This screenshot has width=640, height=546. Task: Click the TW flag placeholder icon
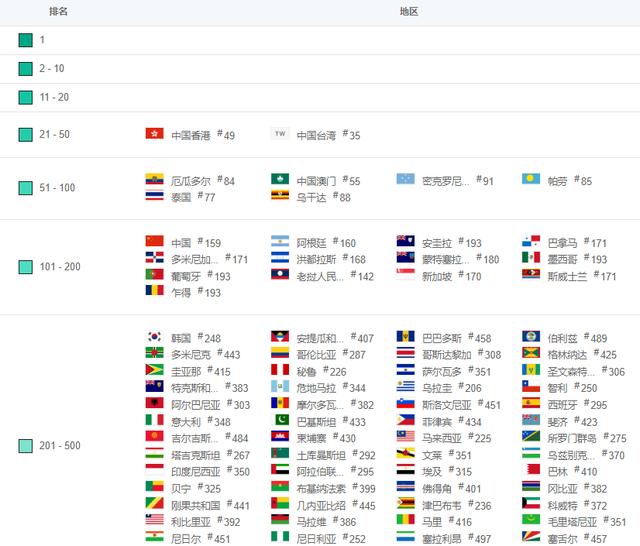[280, 133]
